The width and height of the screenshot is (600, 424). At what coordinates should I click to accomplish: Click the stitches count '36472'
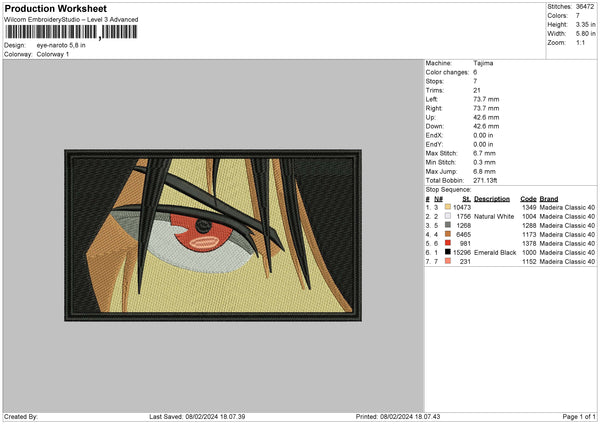(x=585, y=7)
